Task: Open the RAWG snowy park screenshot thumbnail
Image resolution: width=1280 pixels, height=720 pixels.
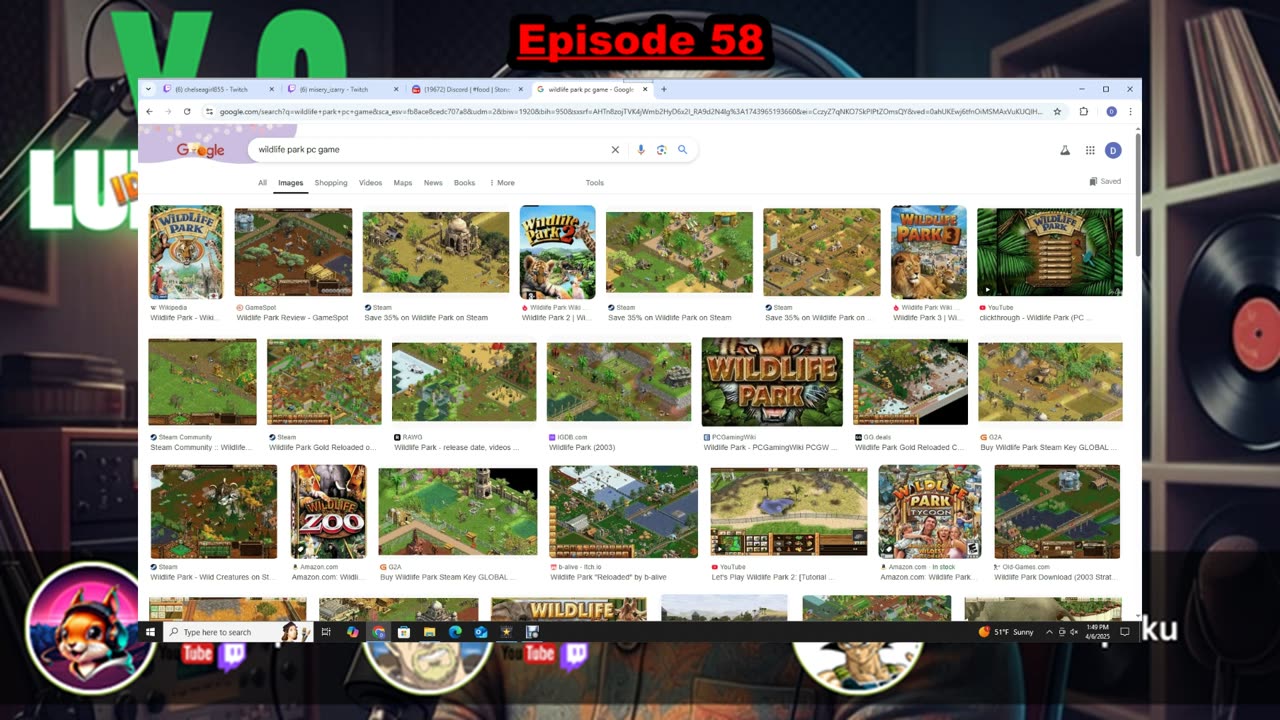Action: tap(464, 382)
